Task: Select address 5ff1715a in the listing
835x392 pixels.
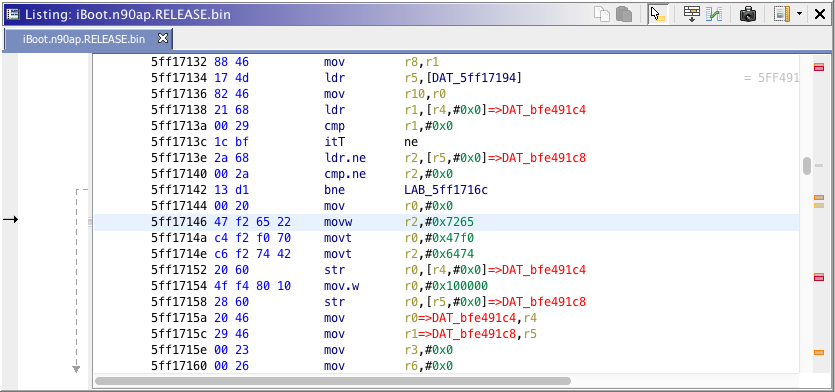Action: [x=179, y=318]
